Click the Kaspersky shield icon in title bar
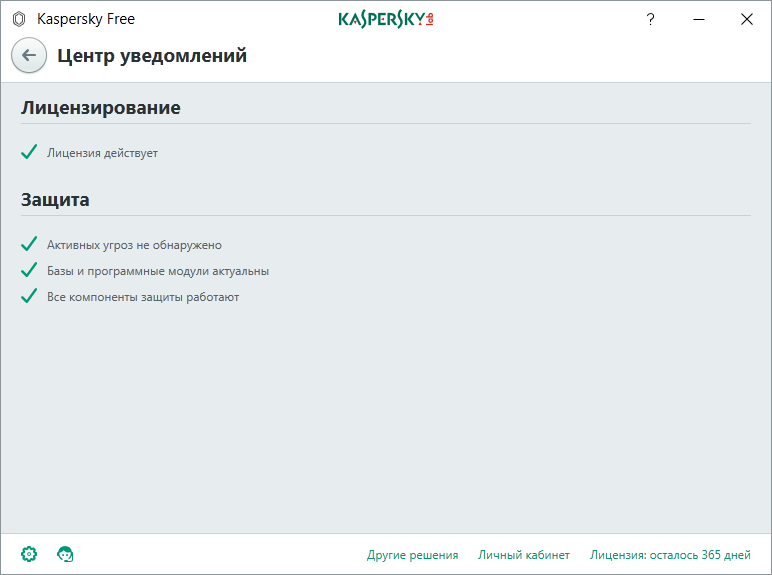The image size is (772, 575). pyautogui.click(x=19, y=19)
